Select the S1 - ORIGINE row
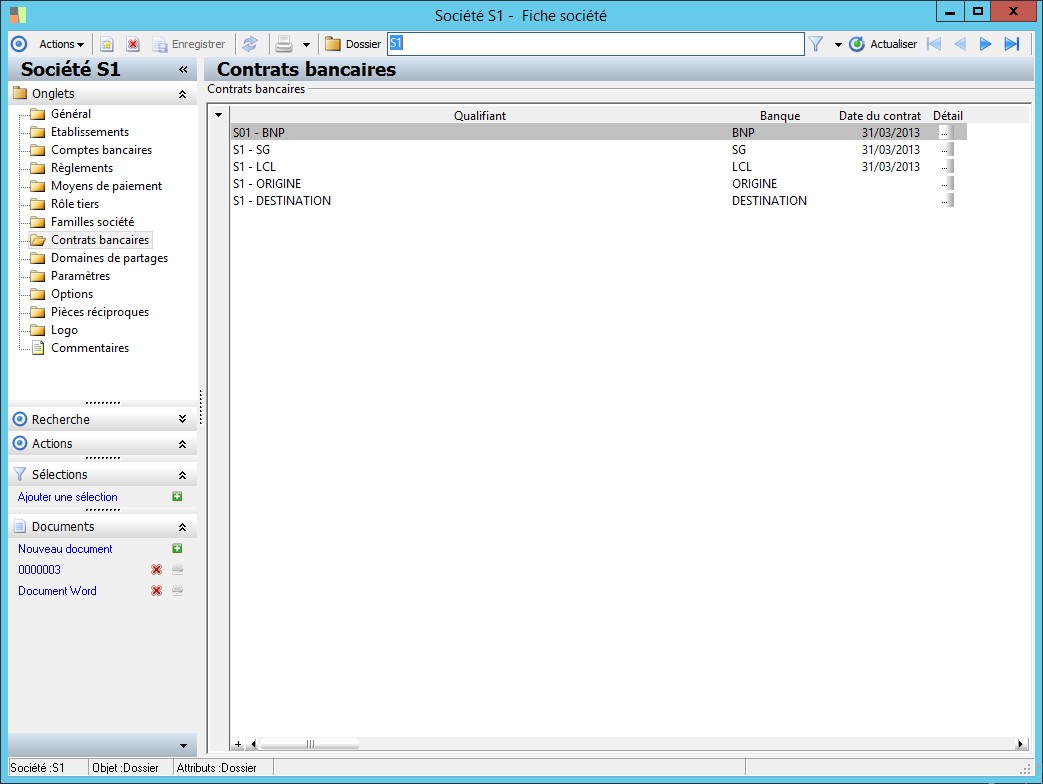 (x=598, y=184)
